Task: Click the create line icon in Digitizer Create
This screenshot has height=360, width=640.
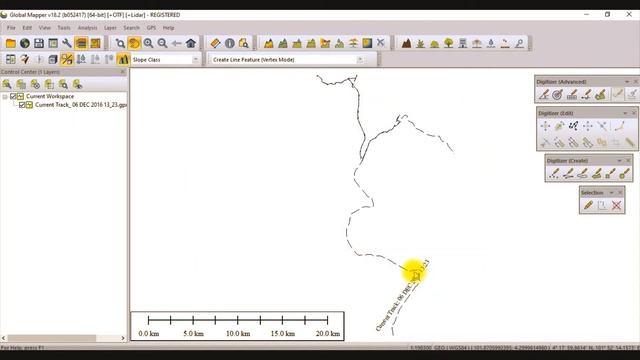Action: pos(568,173)
